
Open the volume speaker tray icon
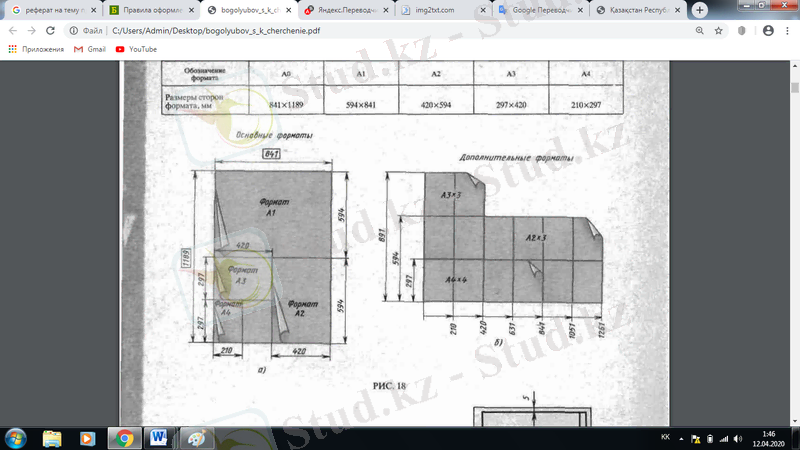coord(738,439)
